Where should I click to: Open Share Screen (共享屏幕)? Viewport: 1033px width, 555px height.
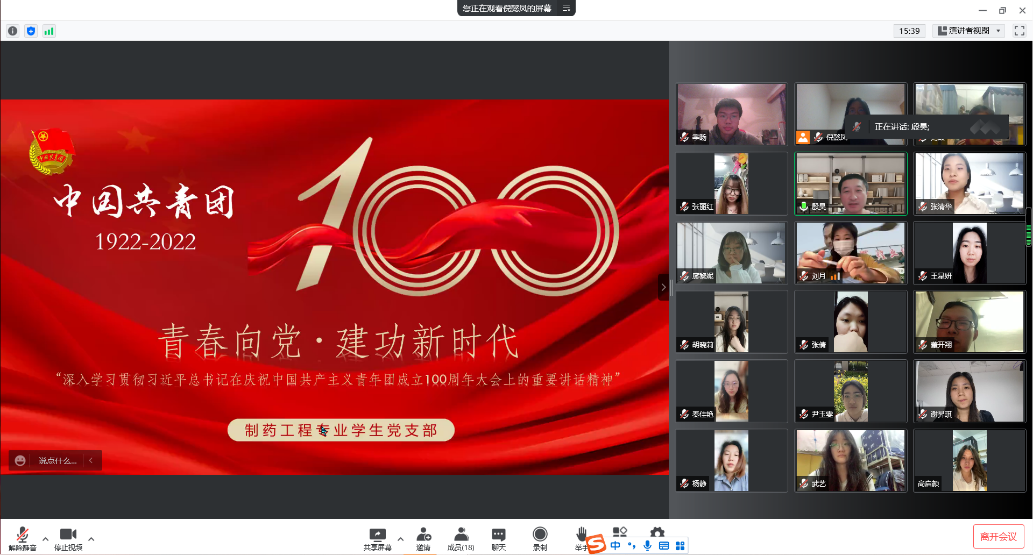click(377, 537)
